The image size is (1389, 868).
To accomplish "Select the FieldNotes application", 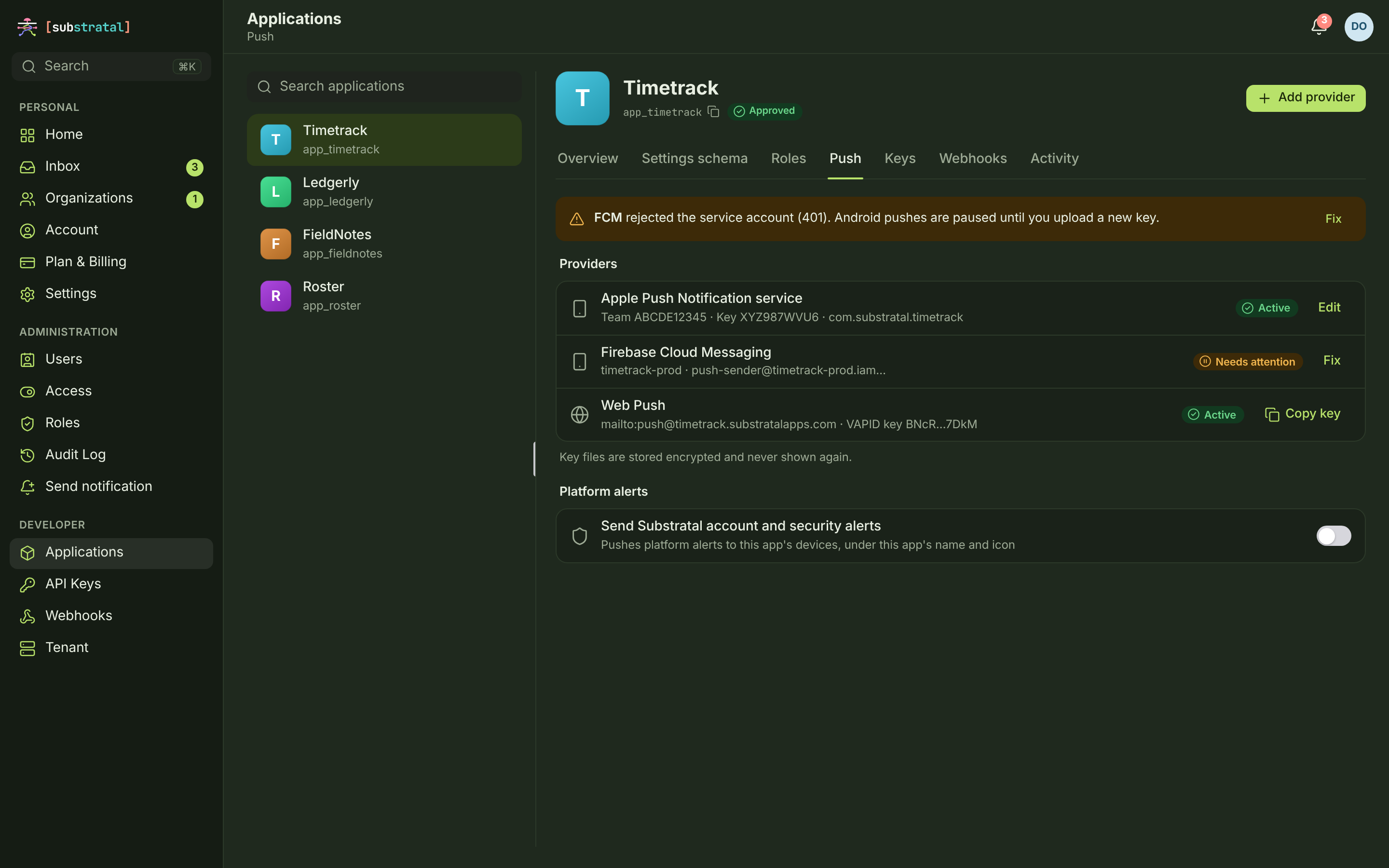I will tap(384, 244).
